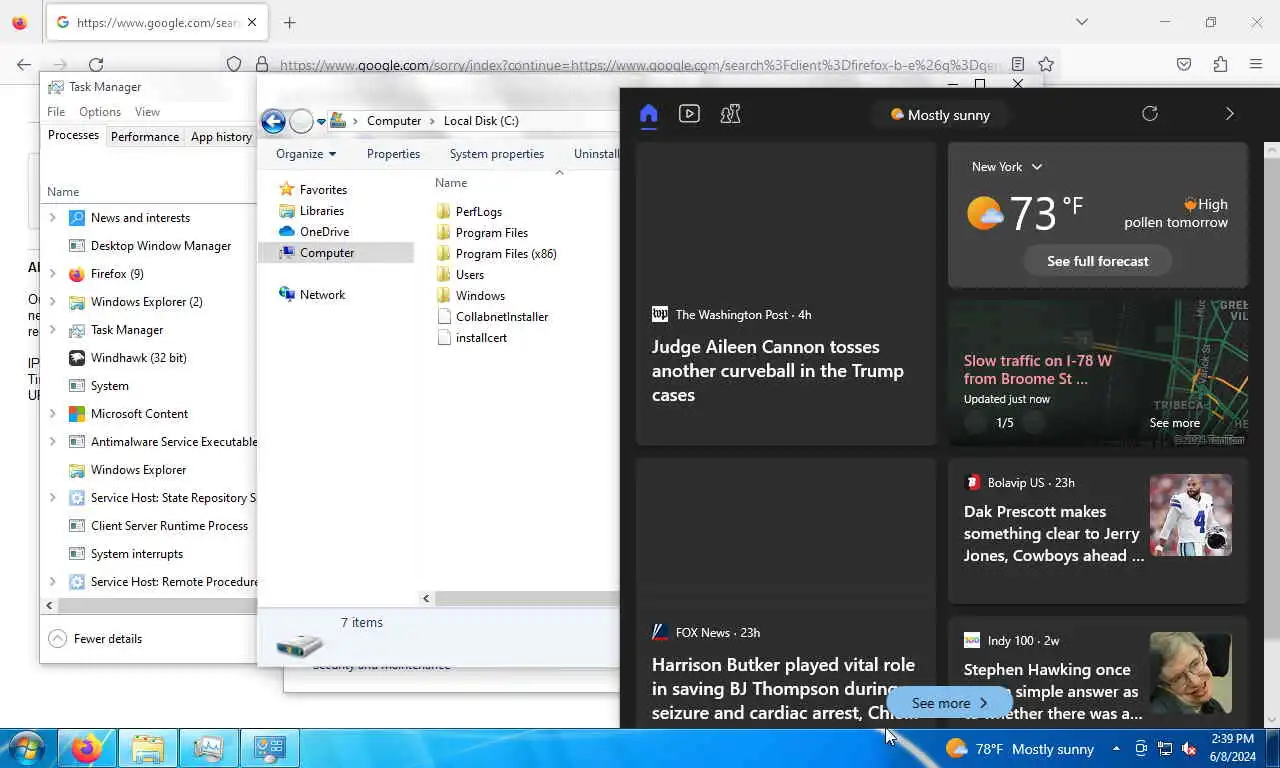Show hidden tray icons arrow

[x=1116, y=749]
